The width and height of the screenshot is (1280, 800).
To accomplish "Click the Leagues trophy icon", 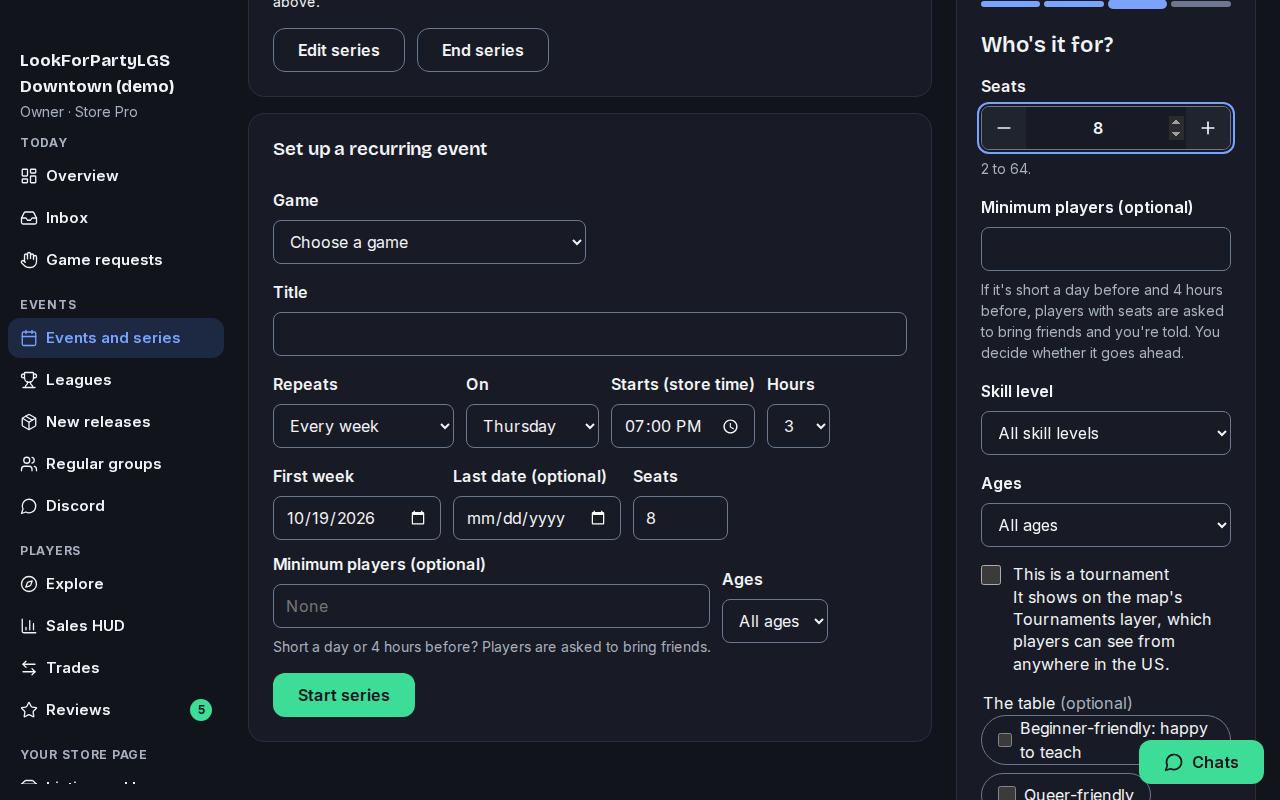I will coord(29,380).
